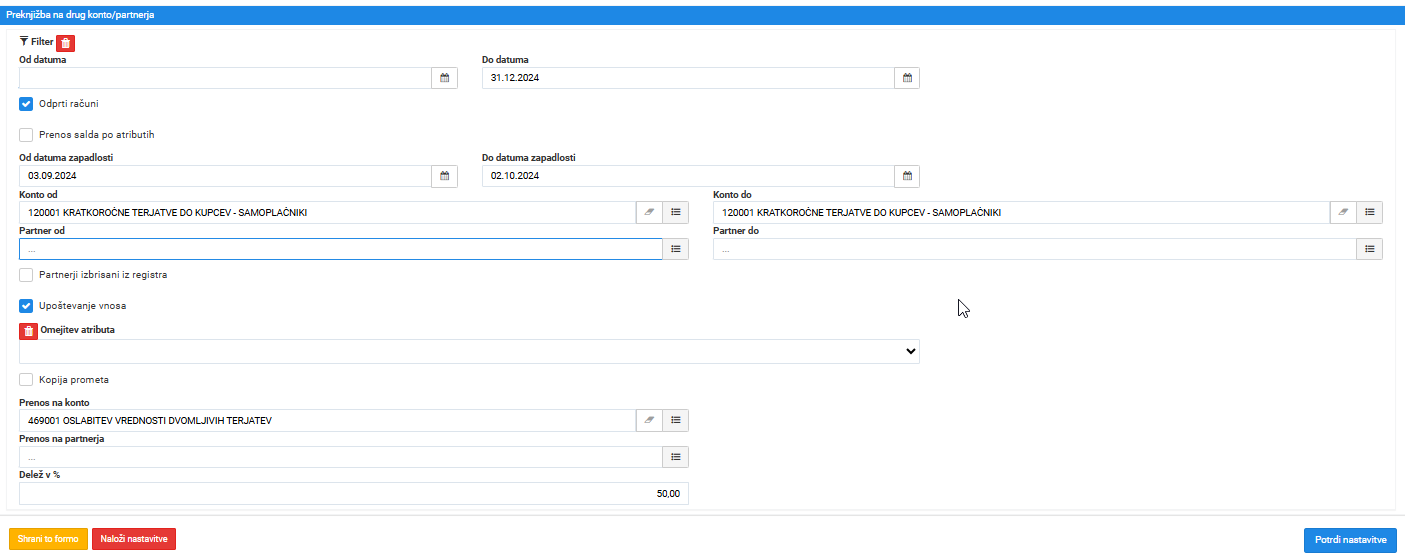The height and width of the screenshot is (559, 1405).
Task: Click Naloži nastavitve button
Action: click(134, 539)
